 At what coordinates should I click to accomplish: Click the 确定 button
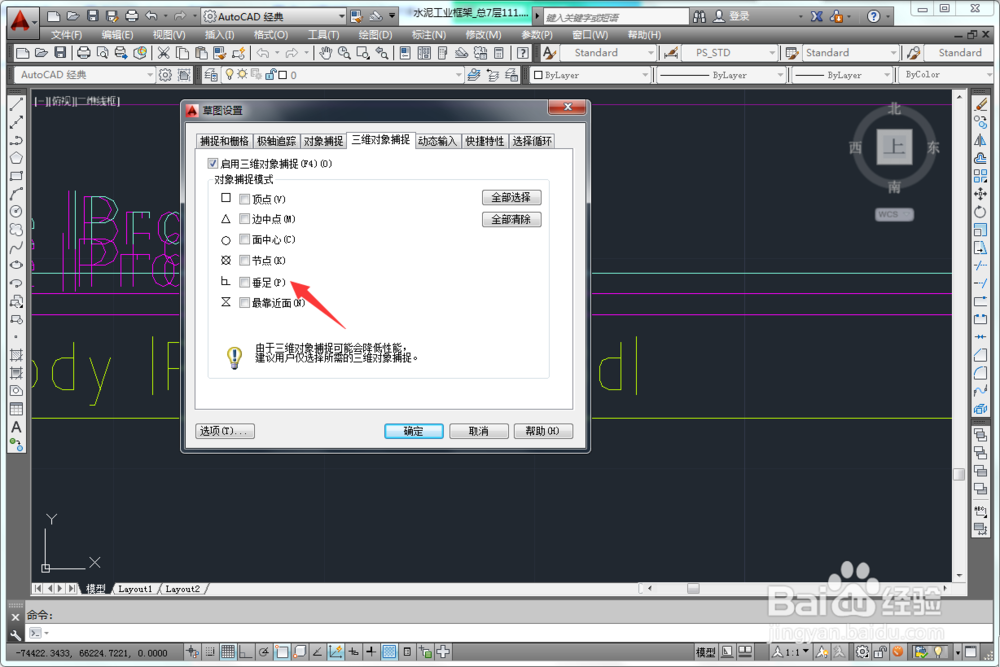click(414, 431)
